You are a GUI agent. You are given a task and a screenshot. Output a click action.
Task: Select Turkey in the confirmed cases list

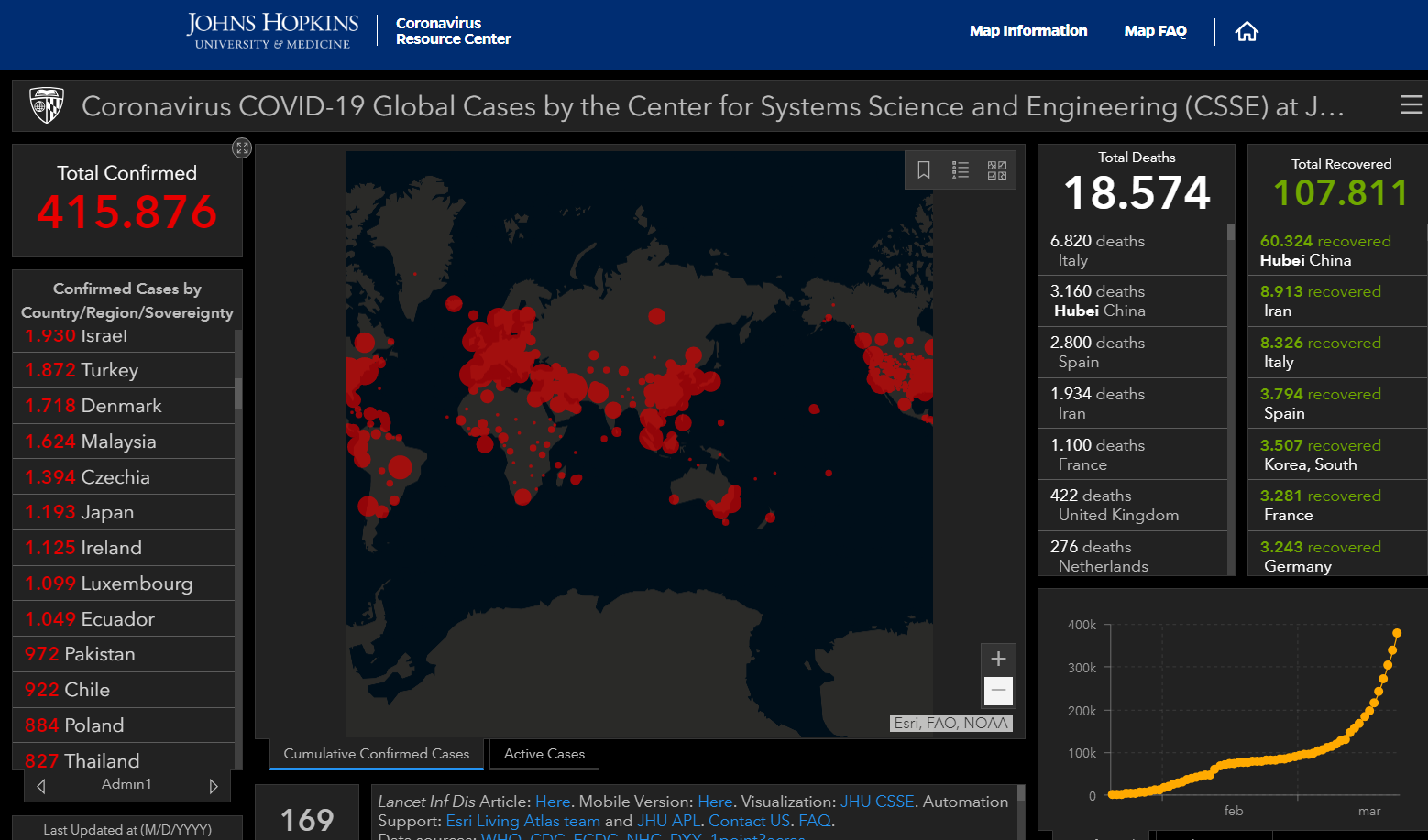(x=124, y=370)
